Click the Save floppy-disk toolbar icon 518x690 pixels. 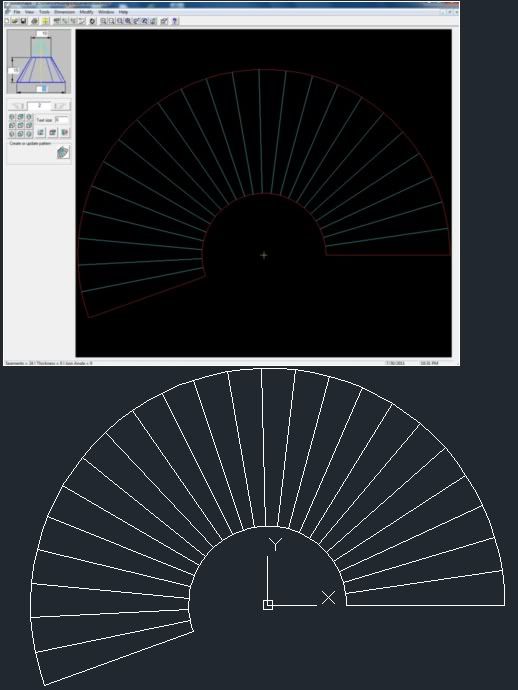pos(23,21)
